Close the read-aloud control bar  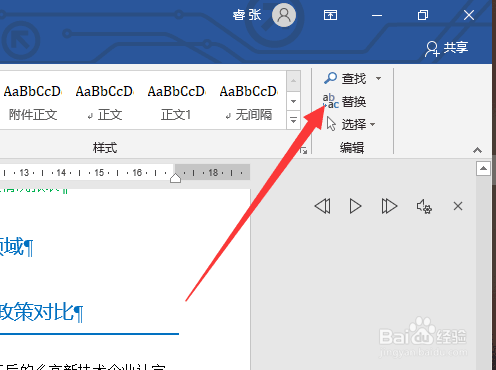point(458,206)
